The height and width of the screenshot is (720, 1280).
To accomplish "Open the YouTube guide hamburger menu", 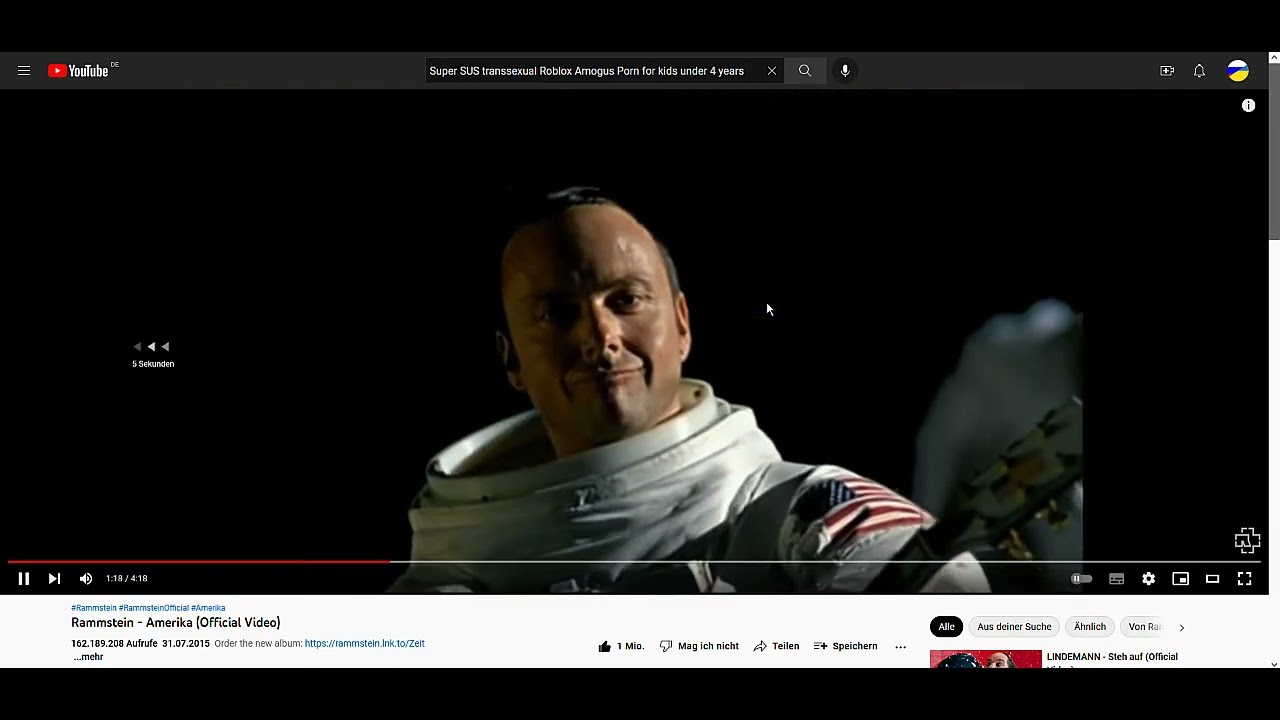I will click(24, 71).
